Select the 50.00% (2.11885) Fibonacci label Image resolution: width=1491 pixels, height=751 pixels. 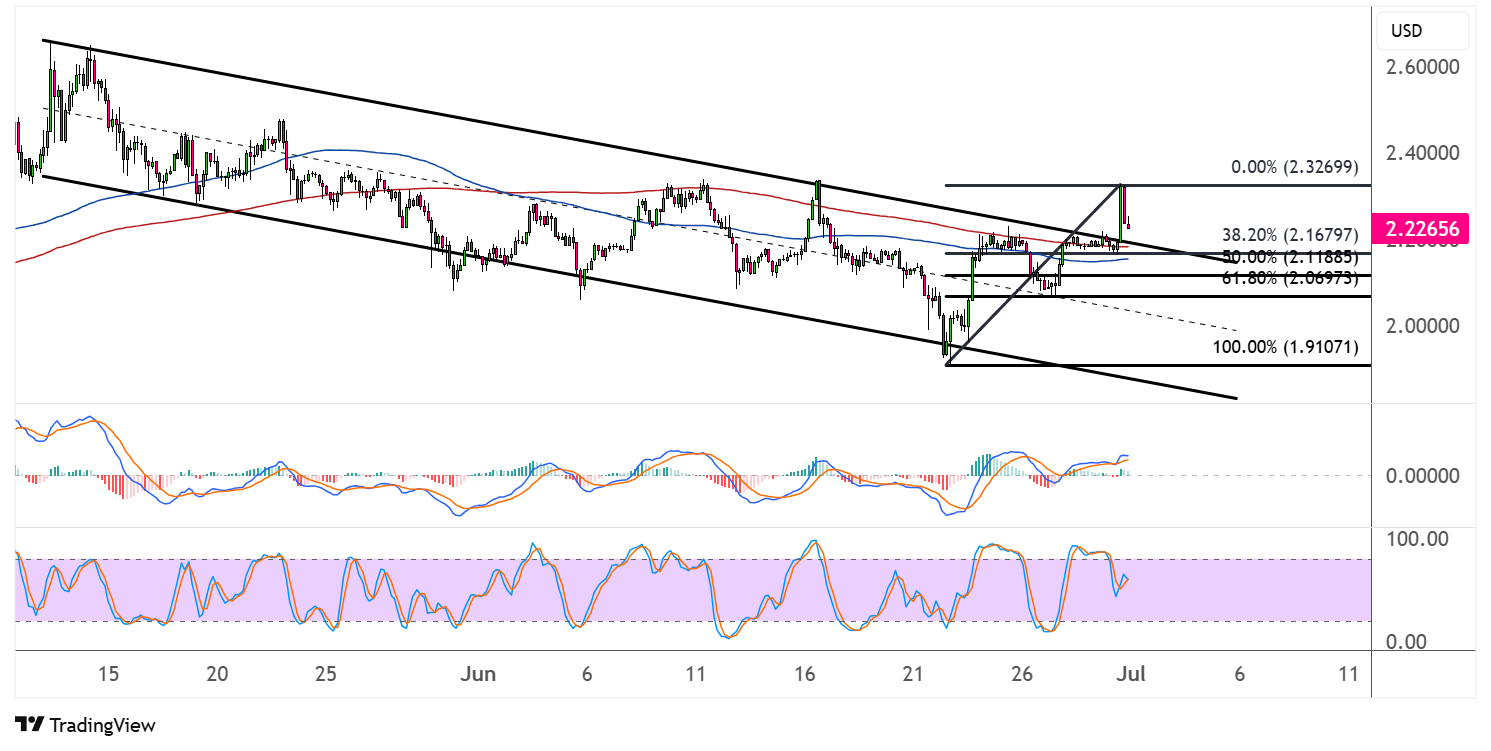pyautogui.click(x=1290, y=257)
